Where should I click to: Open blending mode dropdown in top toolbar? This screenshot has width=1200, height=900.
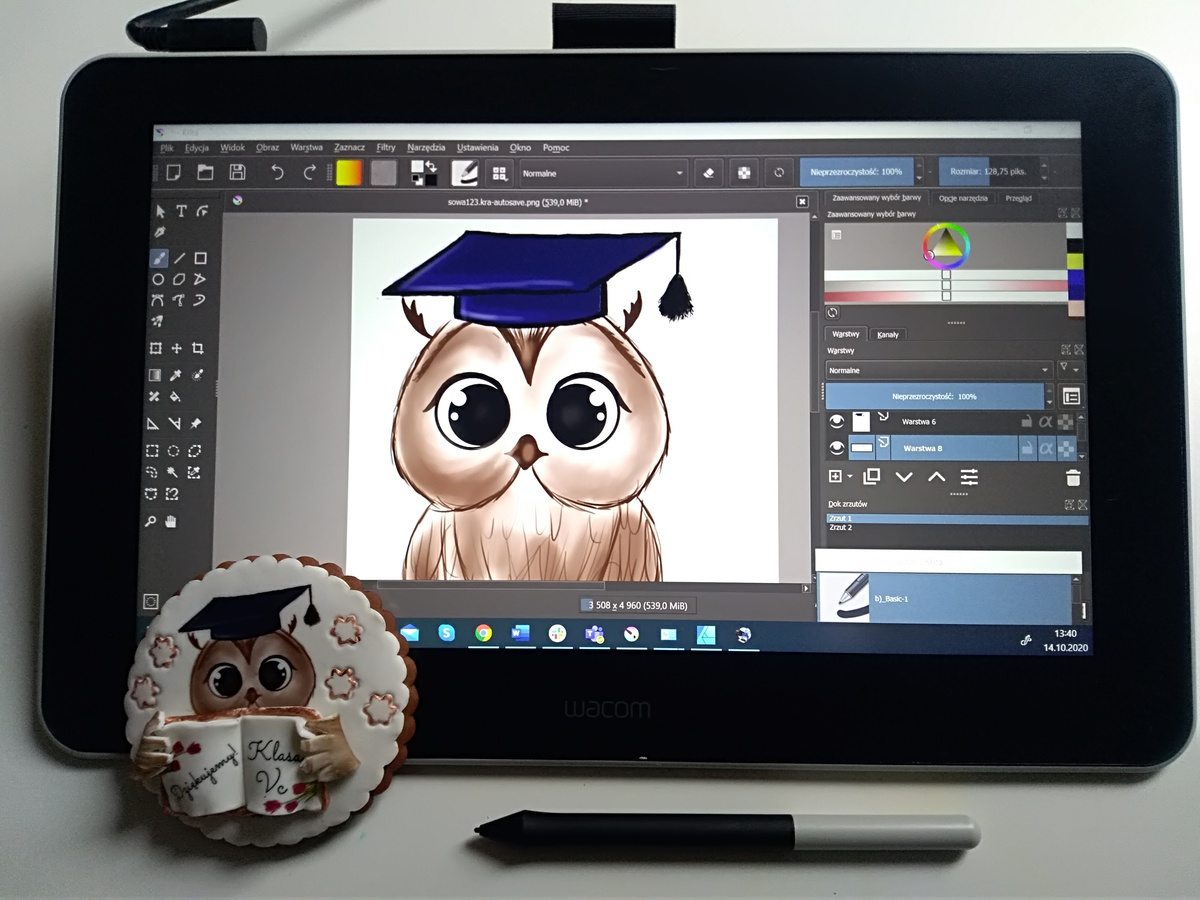pos(603,173)
